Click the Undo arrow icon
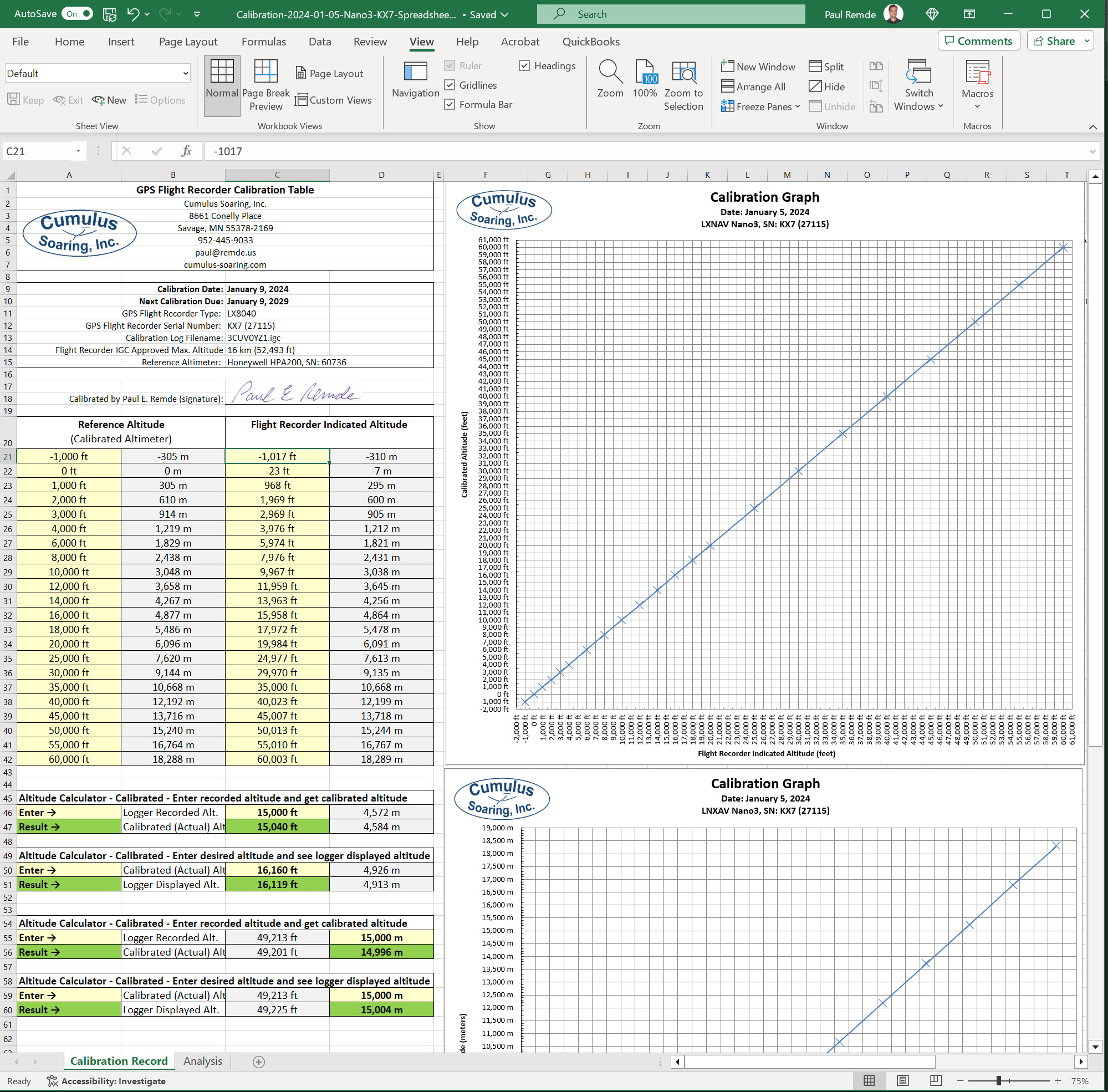Image resolution: width=1108 pixels, height=1092 pixels. [x=133, y=14]
